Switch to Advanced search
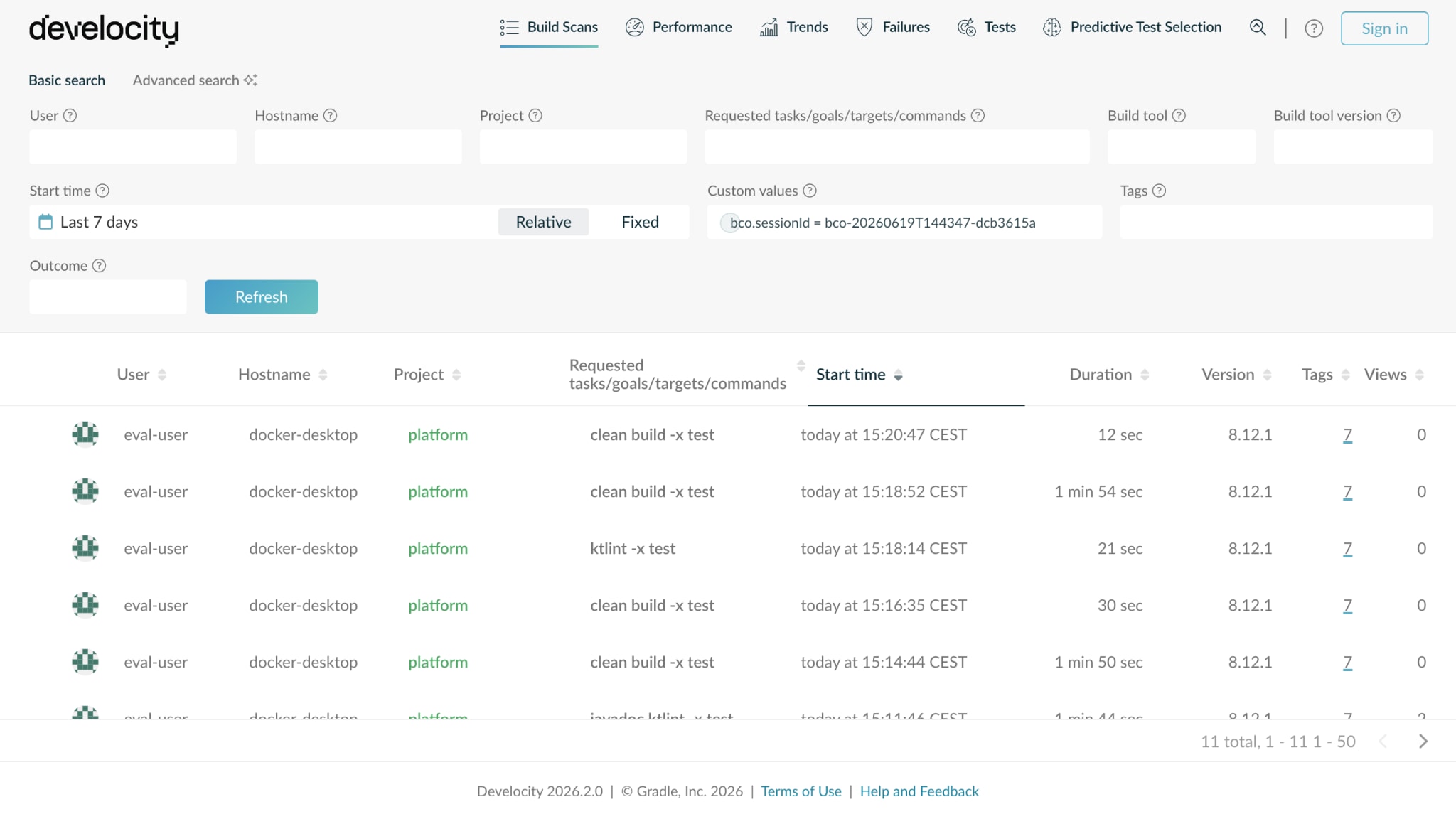The width and height of the screenshot is (1456, 819). 195,80
